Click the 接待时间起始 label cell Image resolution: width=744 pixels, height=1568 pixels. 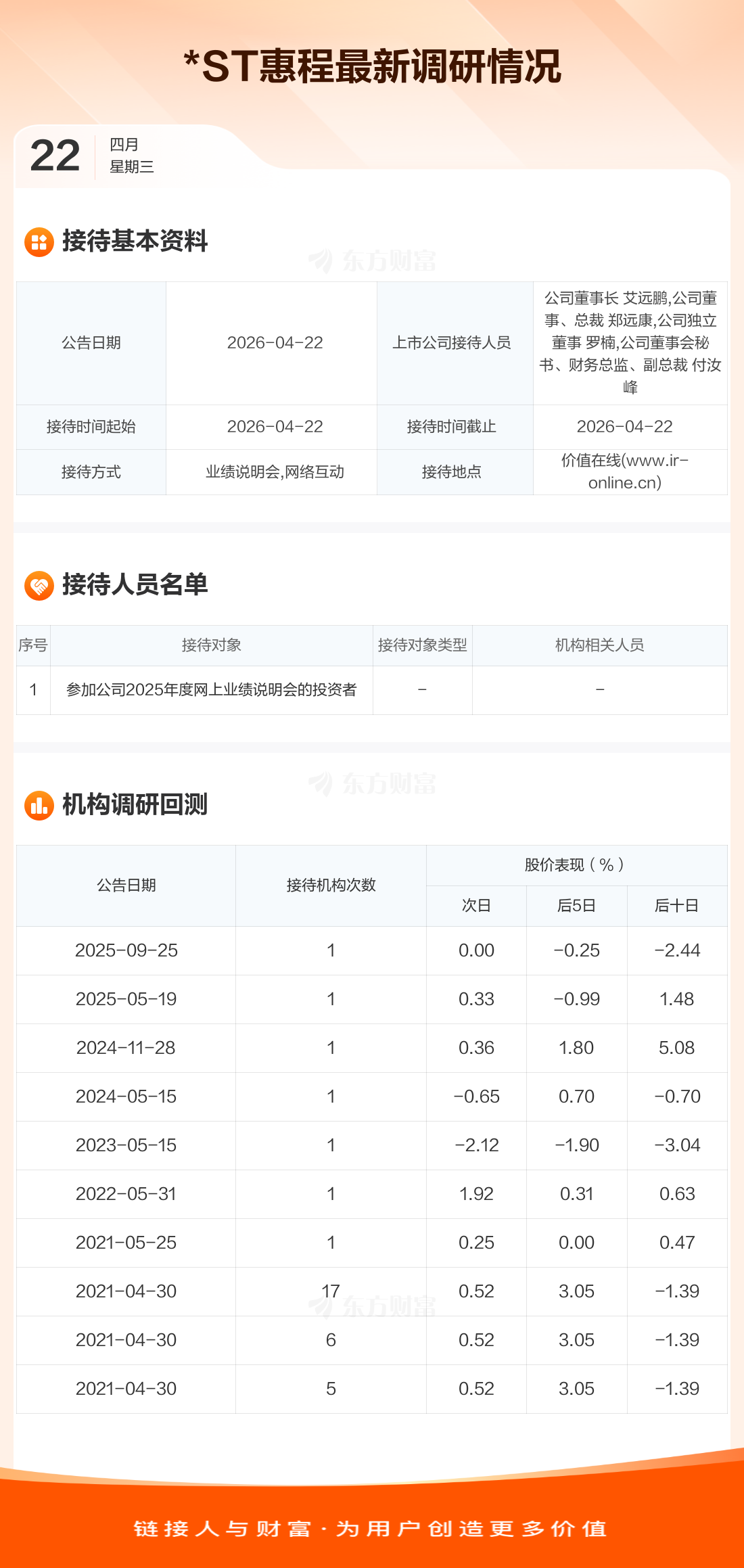pos(91,427)
